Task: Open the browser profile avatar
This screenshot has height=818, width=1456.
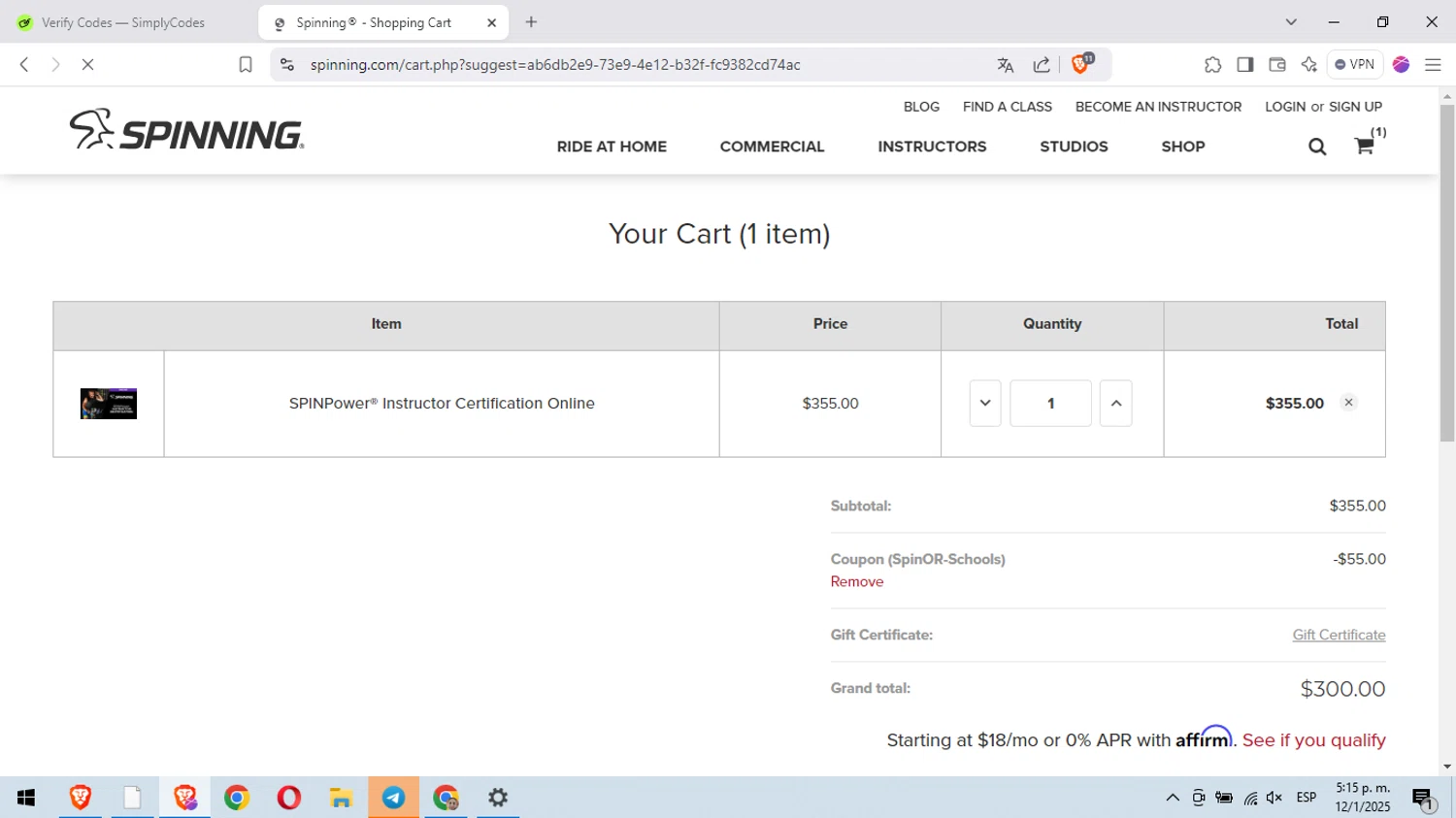Action: (1401, 64)
